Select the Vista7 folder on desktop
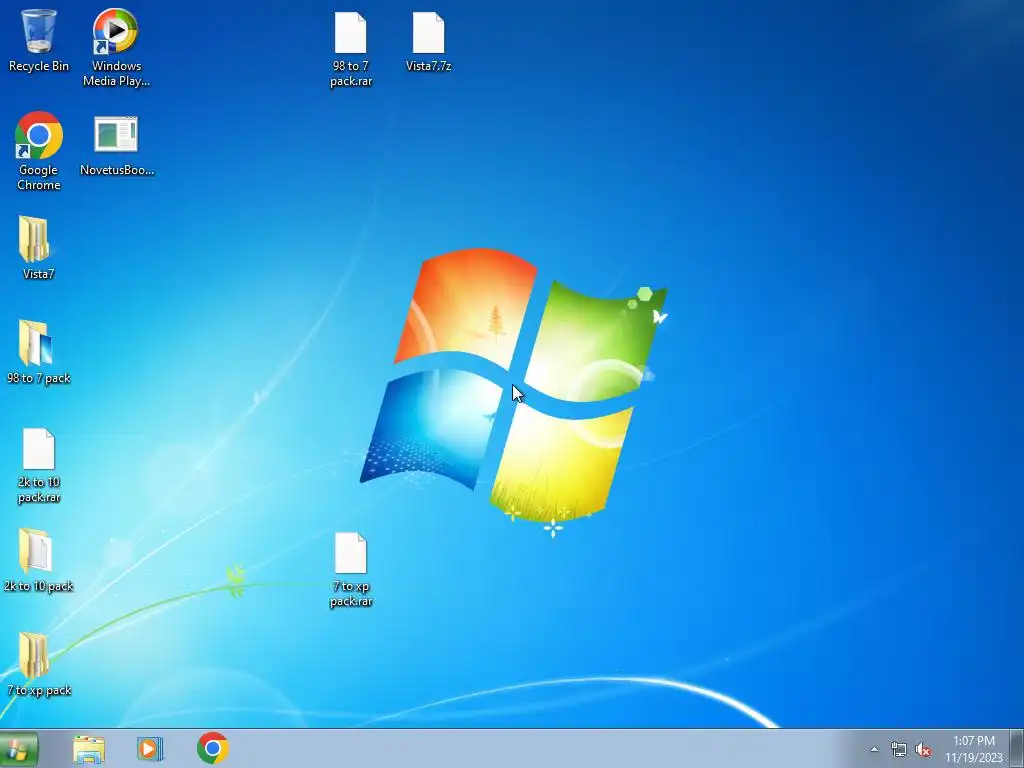Screen dimensions: 1024x768 pos(38,248)
